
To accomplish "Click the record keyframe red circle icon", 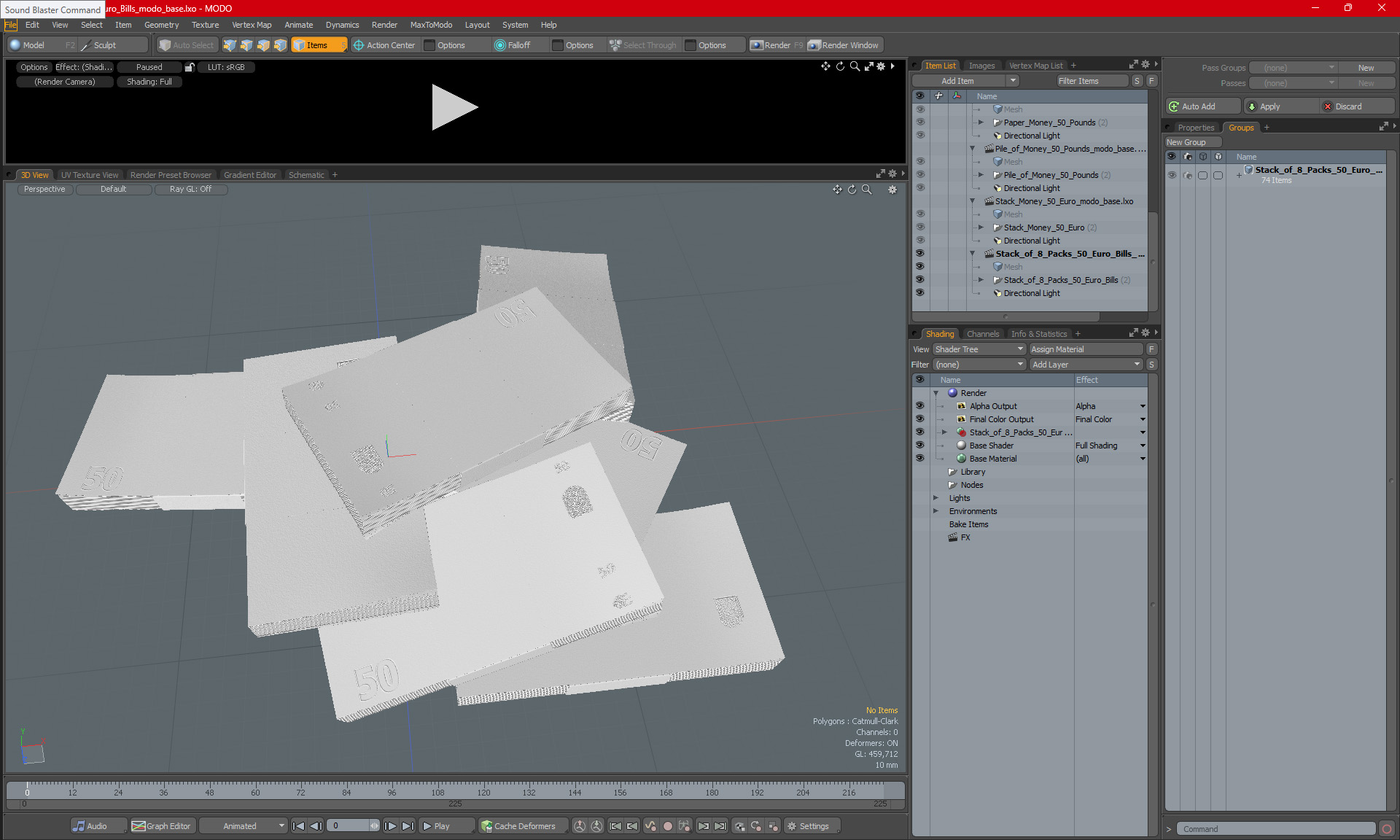I will point(667,826).
